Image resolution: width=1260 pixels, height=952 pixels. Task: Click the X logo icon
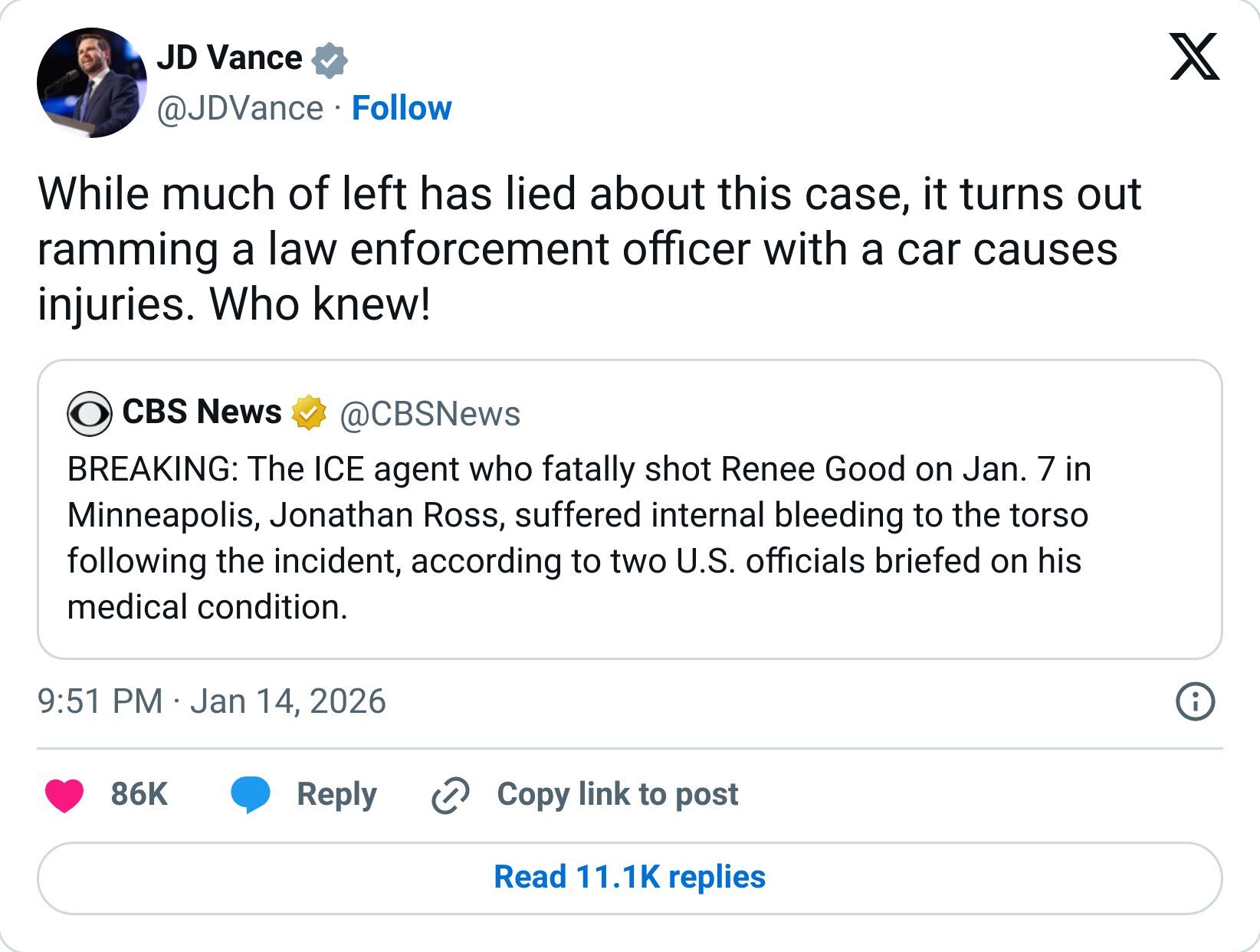(x=1194, y=57)
